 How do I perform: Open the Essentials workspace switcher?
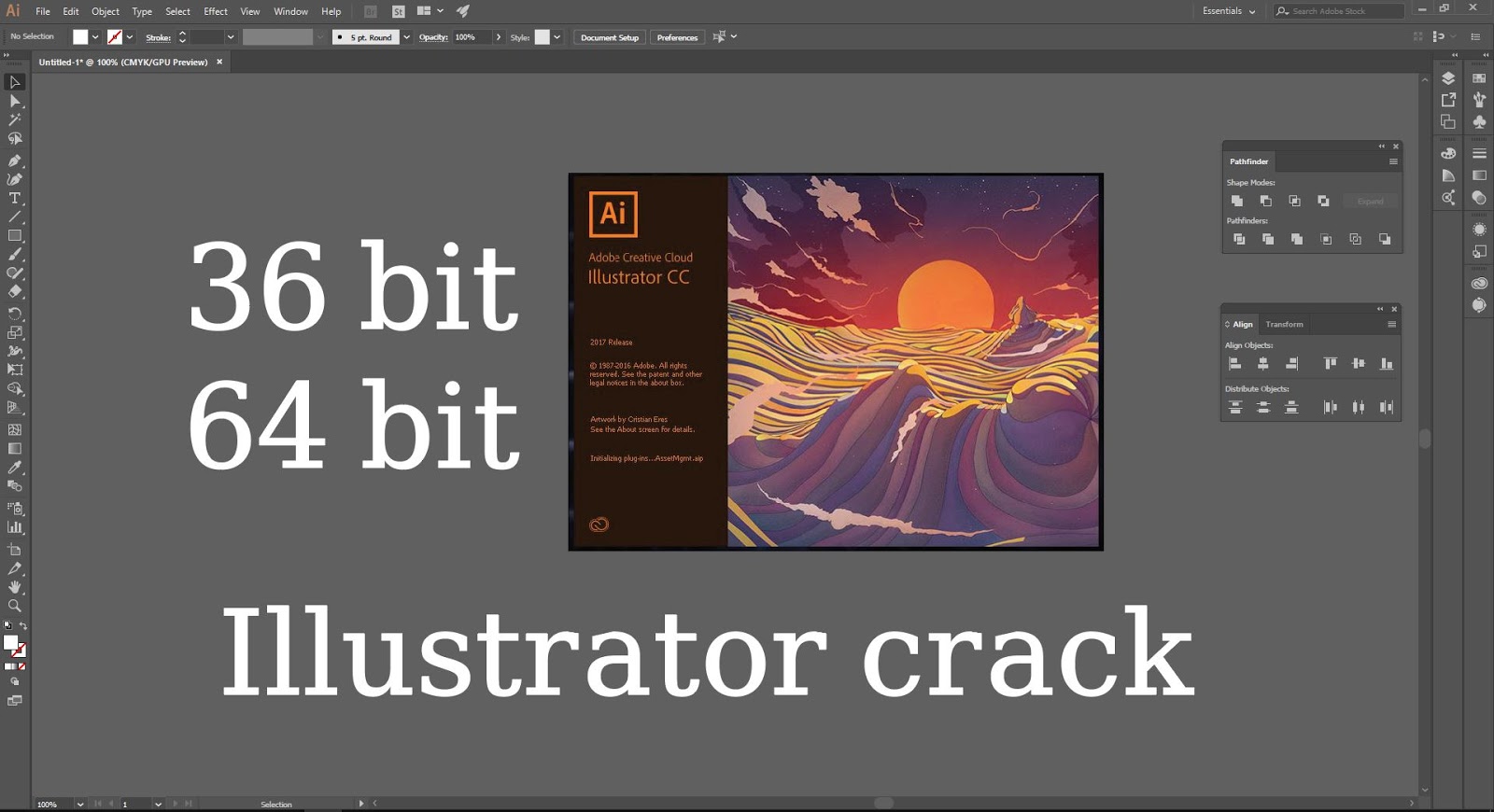click(x=1229, y=11)
